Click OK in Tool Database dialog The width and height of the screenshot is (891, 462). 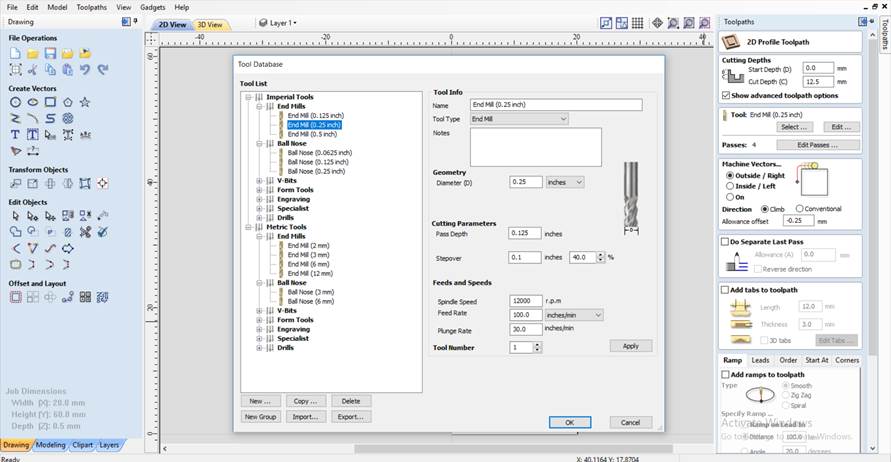click(x=570, y=422)
